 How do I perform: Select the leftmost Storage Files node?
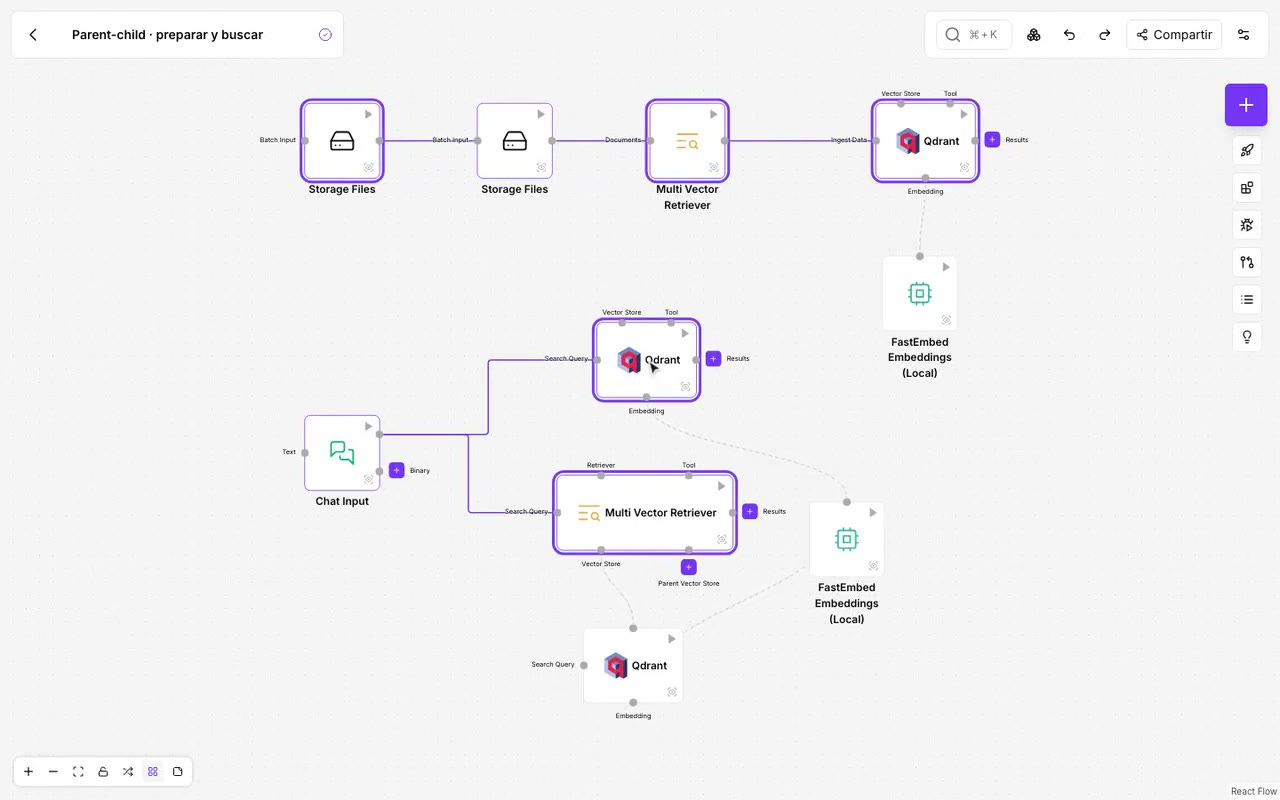tap(342, 141)
